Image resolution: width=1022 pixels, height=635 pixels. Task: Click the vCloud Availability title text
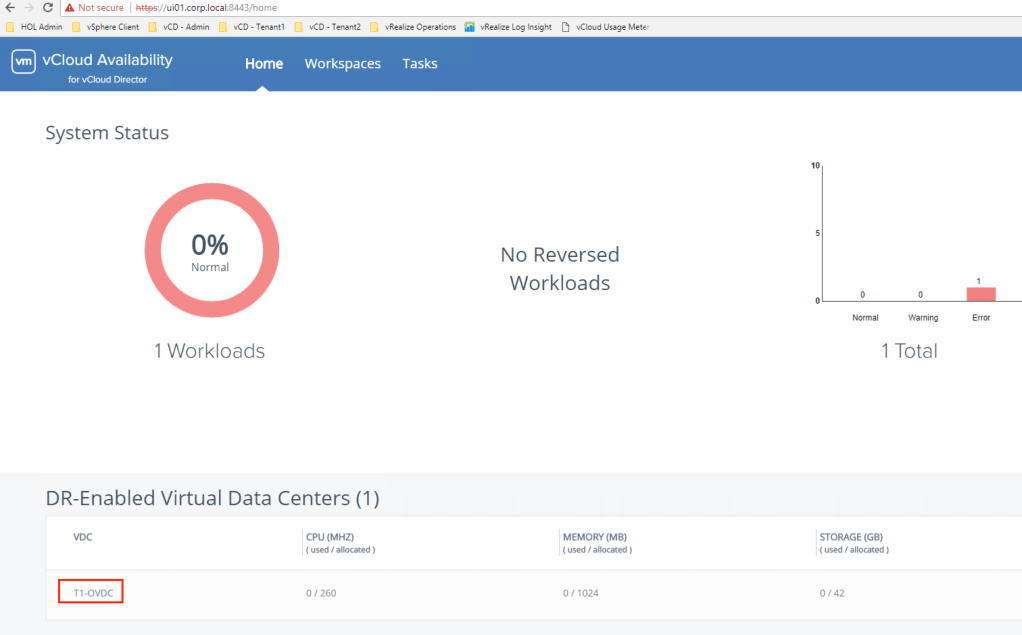[107, 60]
